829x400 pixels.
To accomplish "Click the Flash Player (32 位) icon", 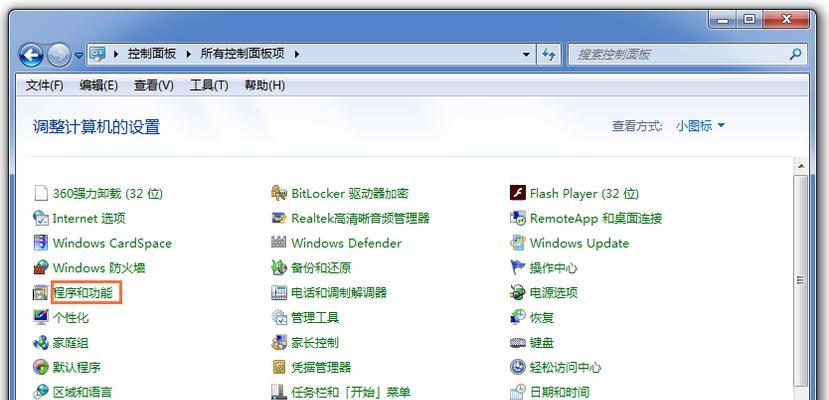I will pyautogui.click(x=518, y=193).
